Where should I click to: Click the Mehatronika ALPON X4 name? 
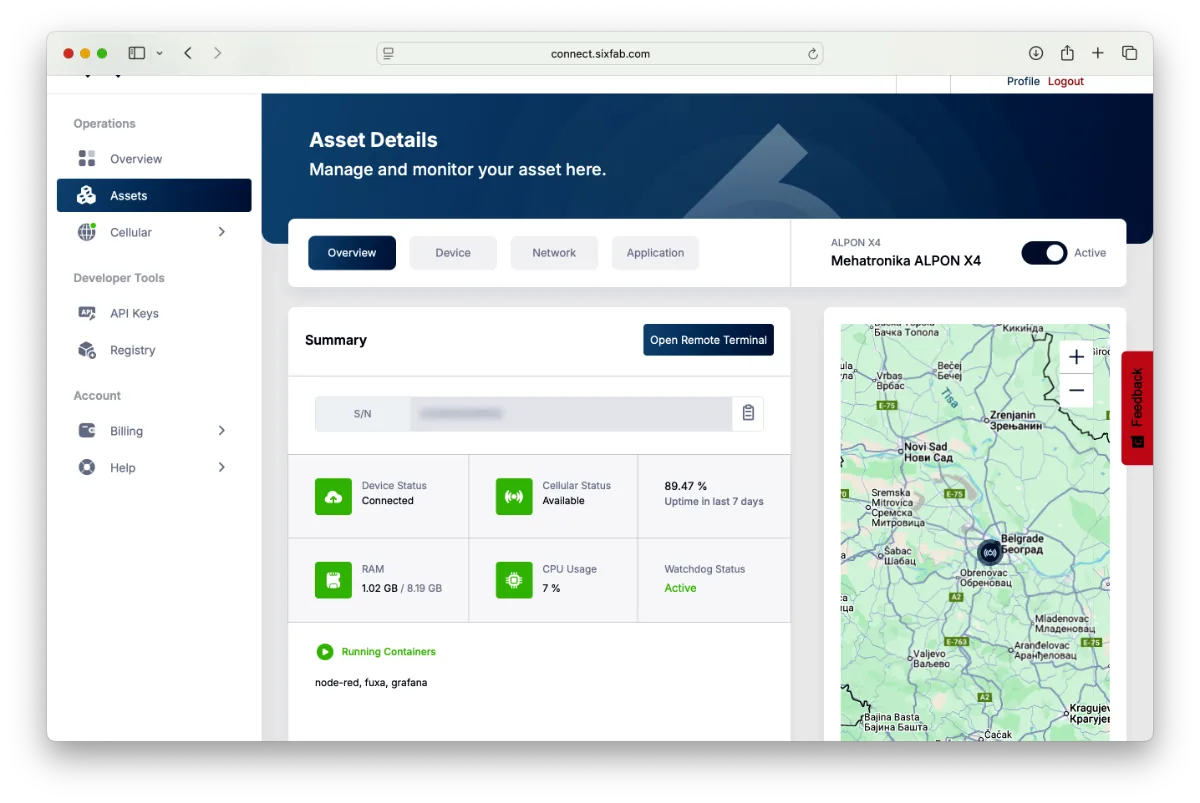(906, 261)
